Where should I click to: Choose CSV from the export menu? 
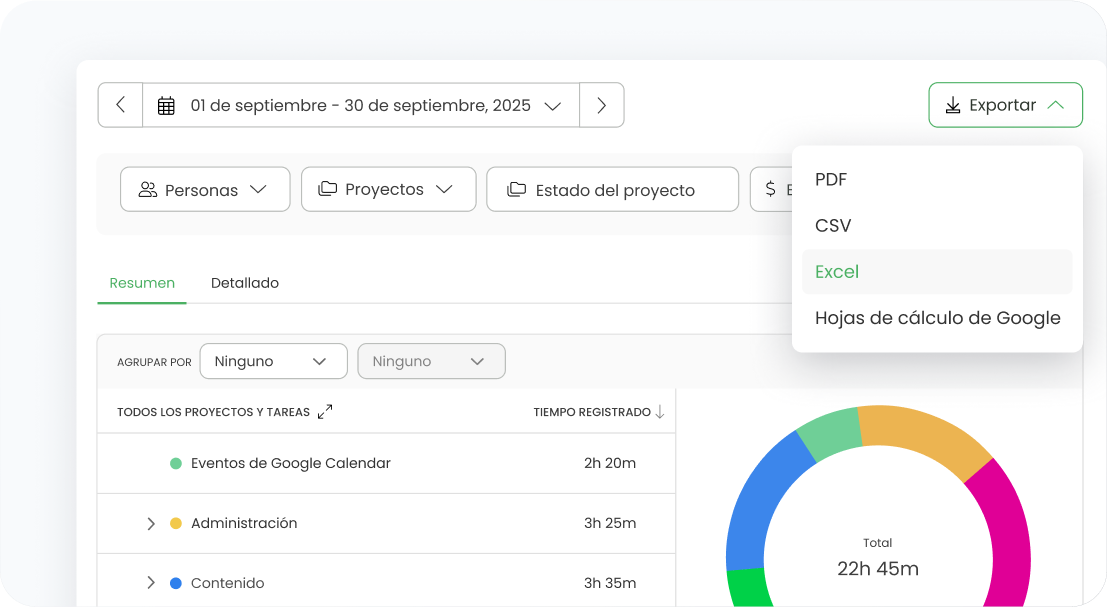pos(938,226)
